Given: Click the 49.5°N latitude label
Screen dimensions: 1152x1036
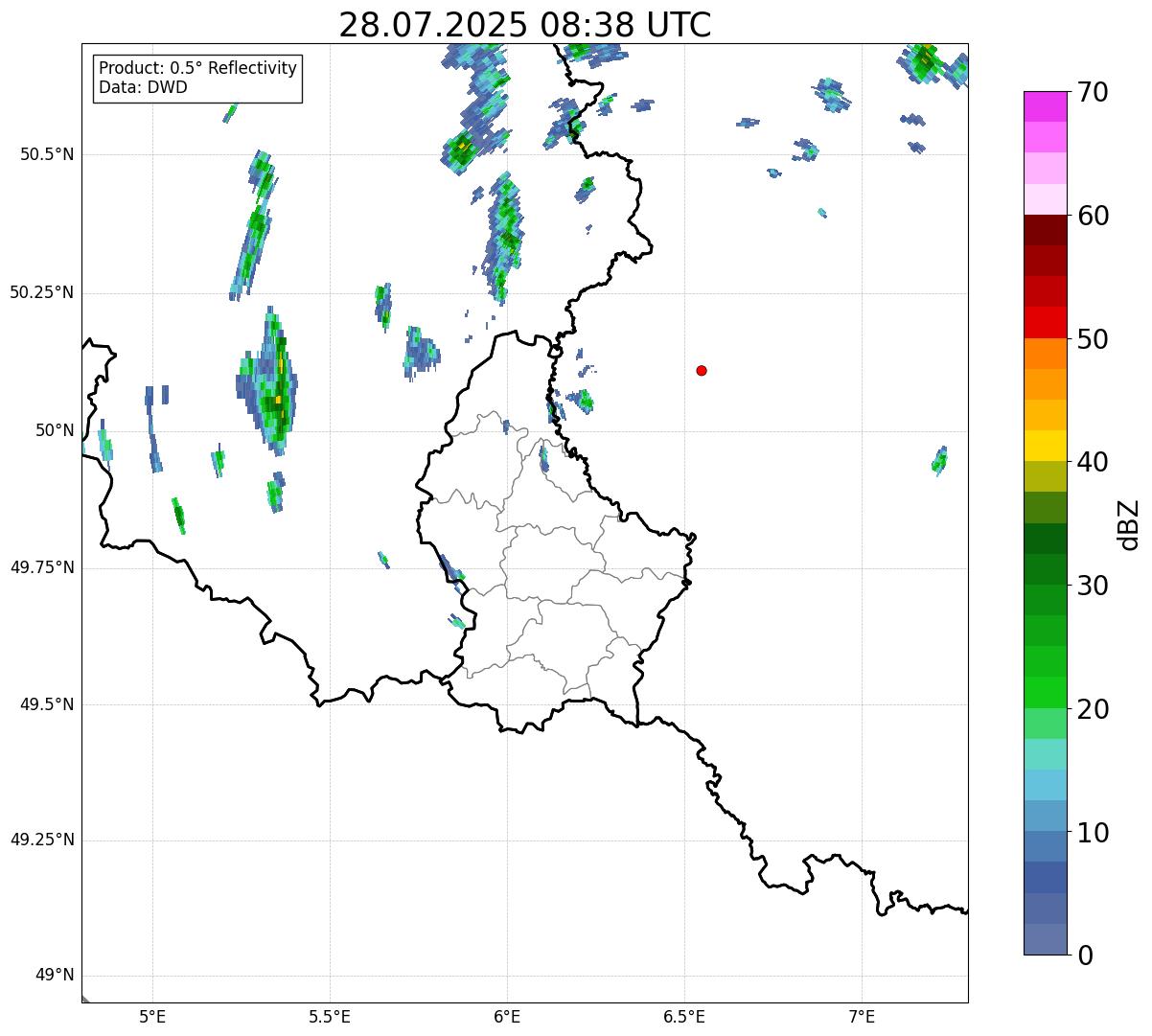Looking at the screenshot, I should click(x=47, y=704).
